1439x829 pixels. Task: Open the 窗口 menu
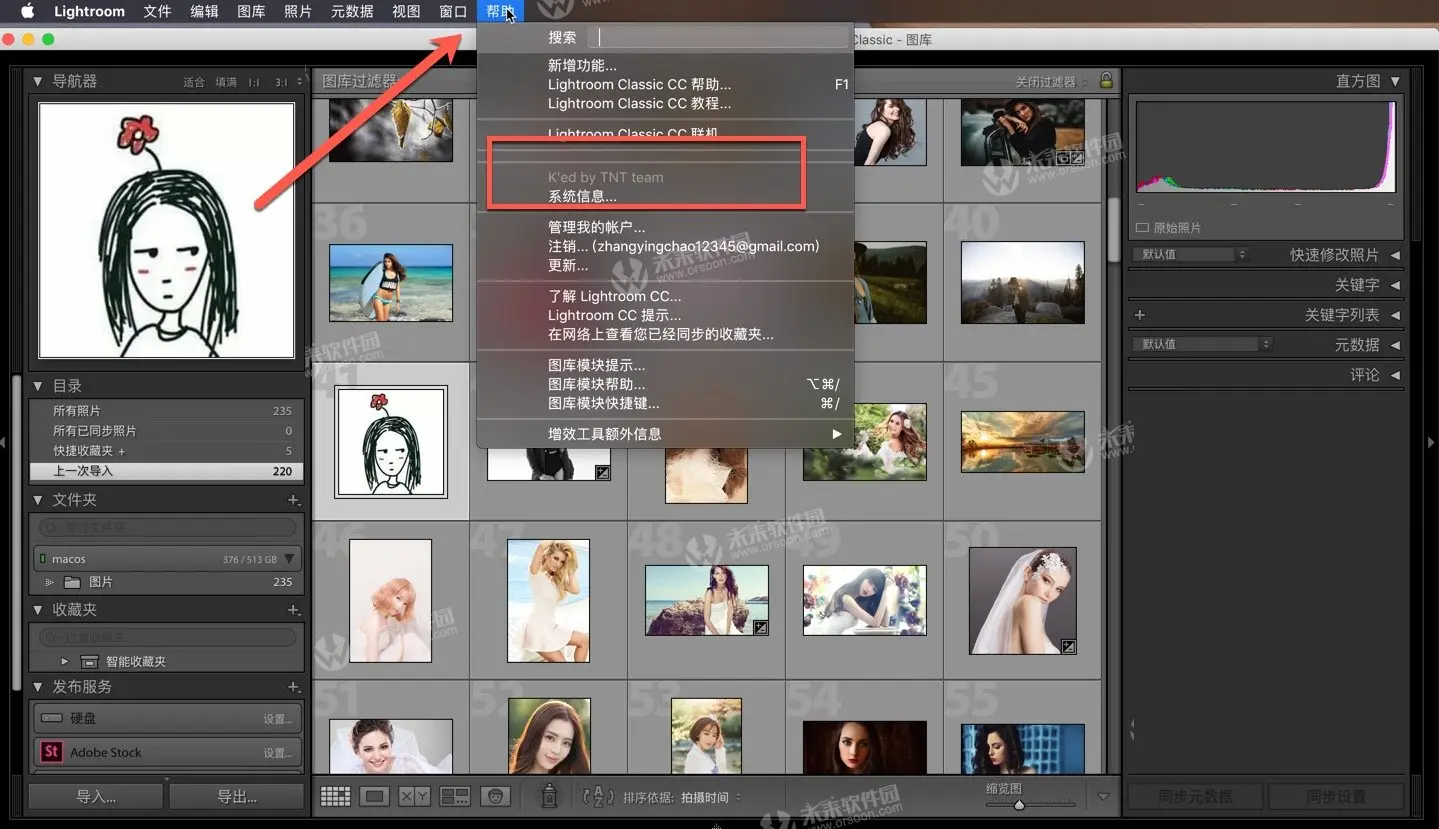click(x=453, y=11)
